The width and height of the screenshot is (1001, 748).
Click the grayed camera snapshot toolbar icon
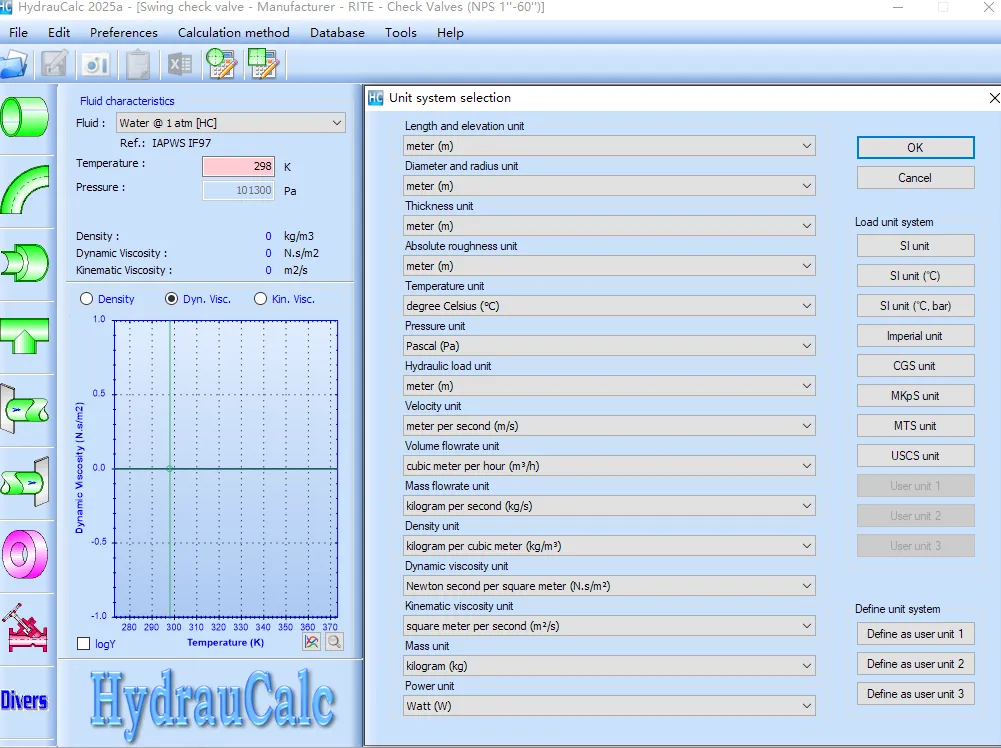(x=96, y=64)
